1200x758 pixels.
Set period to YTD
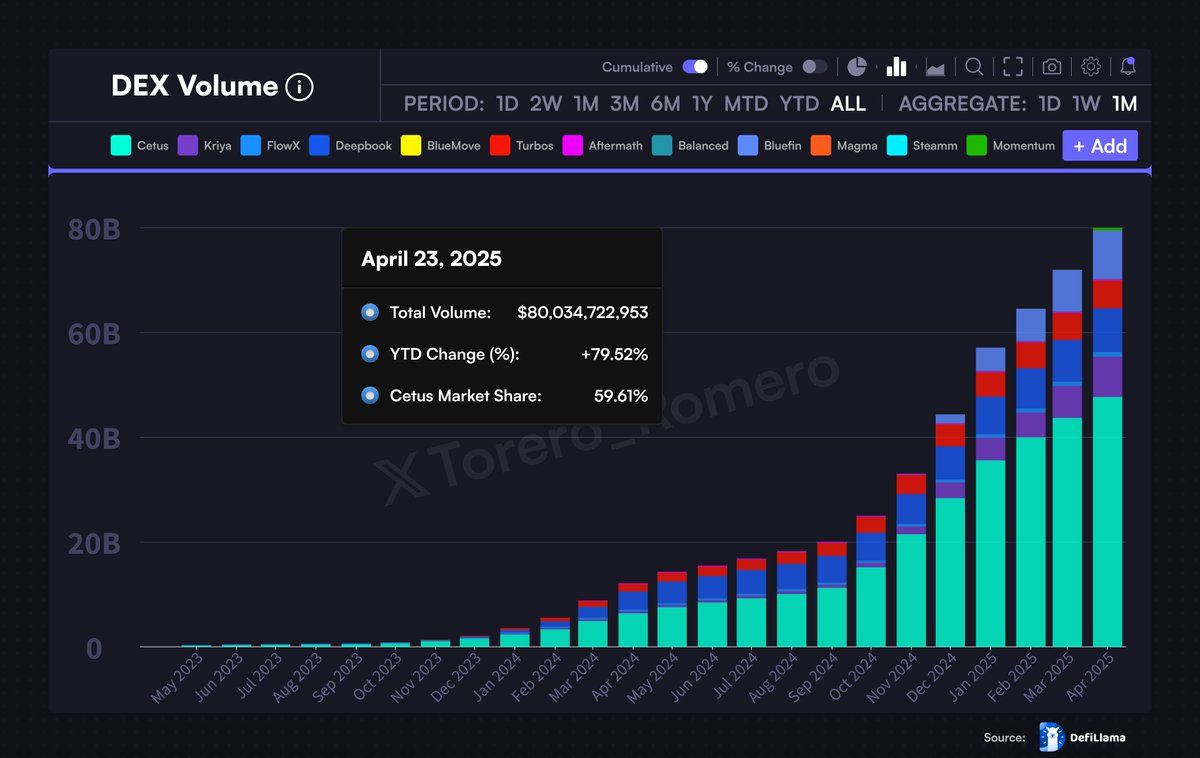(799, 104)
